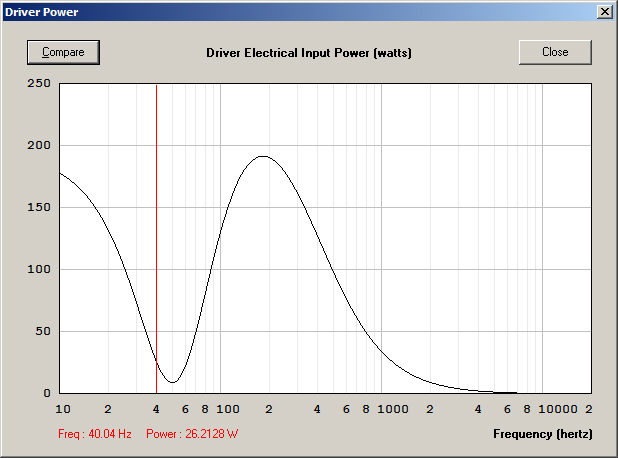The width and height of the screenshot is (618, 458).
Task: Select the red frequency cursor line
Action: [156, 238]
